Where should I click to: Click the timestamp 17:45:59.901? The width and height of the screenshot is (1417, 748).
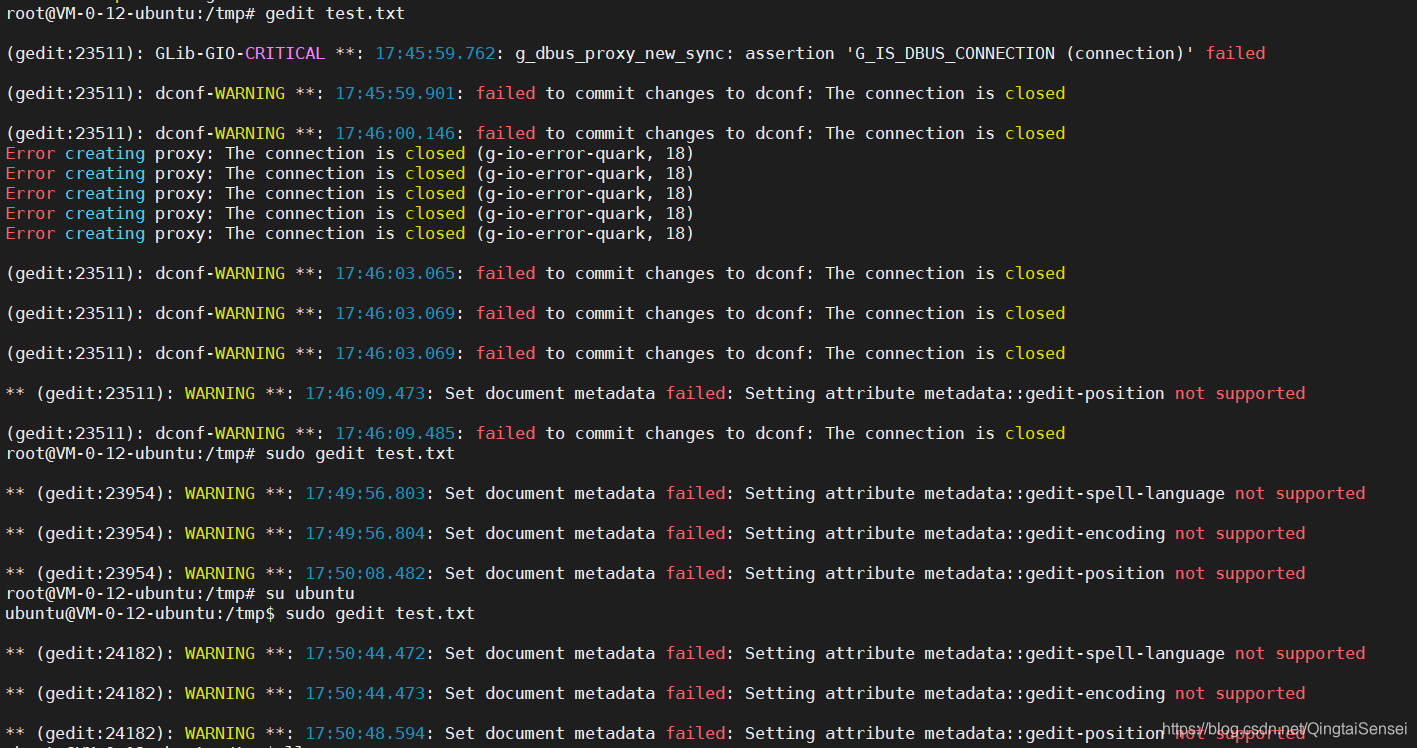click(x=395, y=93)
